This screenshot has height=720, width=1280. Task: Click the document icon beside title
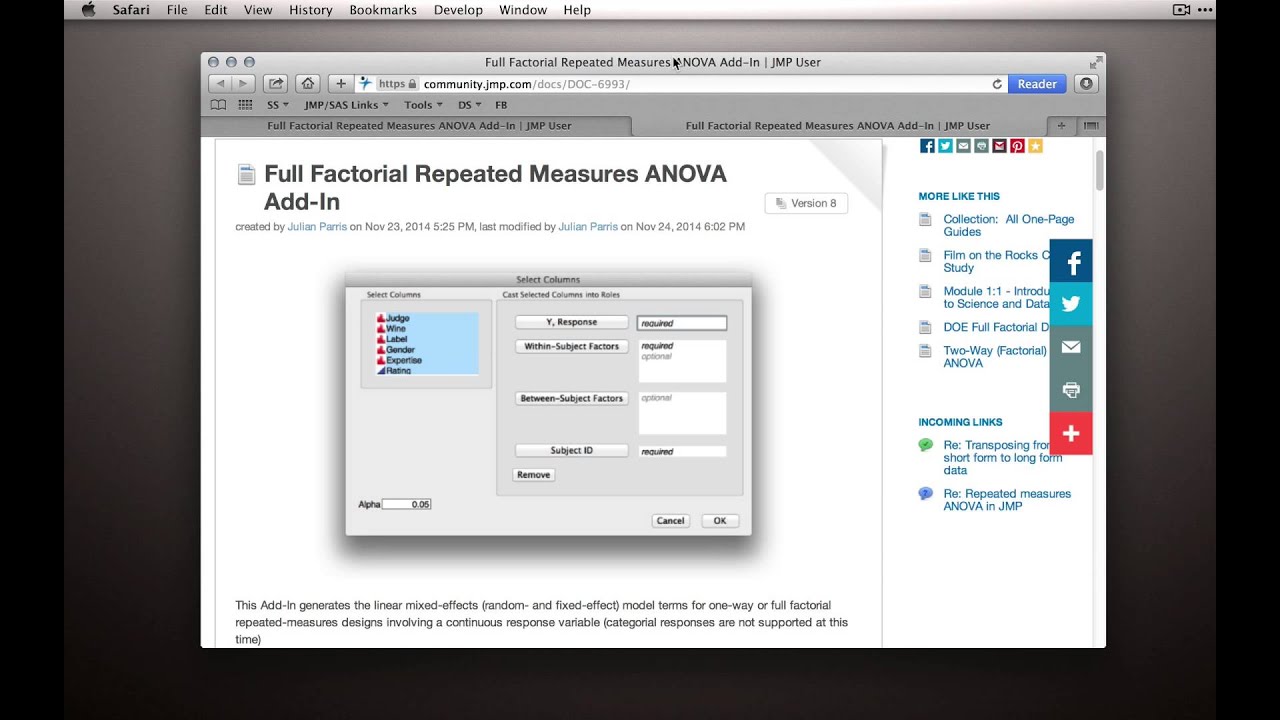coord(246,175)
